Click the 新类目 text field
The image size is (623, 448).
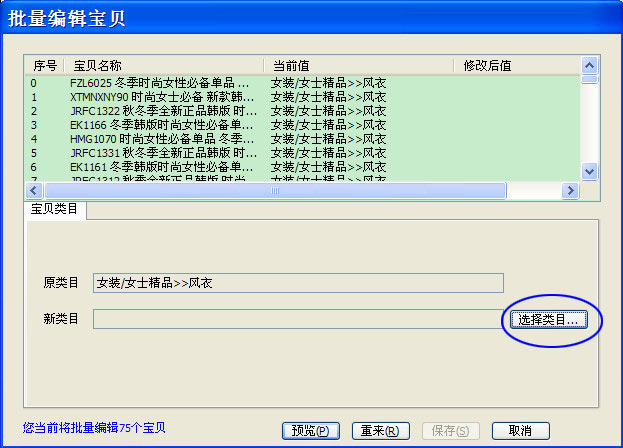[x=298, y=320]
